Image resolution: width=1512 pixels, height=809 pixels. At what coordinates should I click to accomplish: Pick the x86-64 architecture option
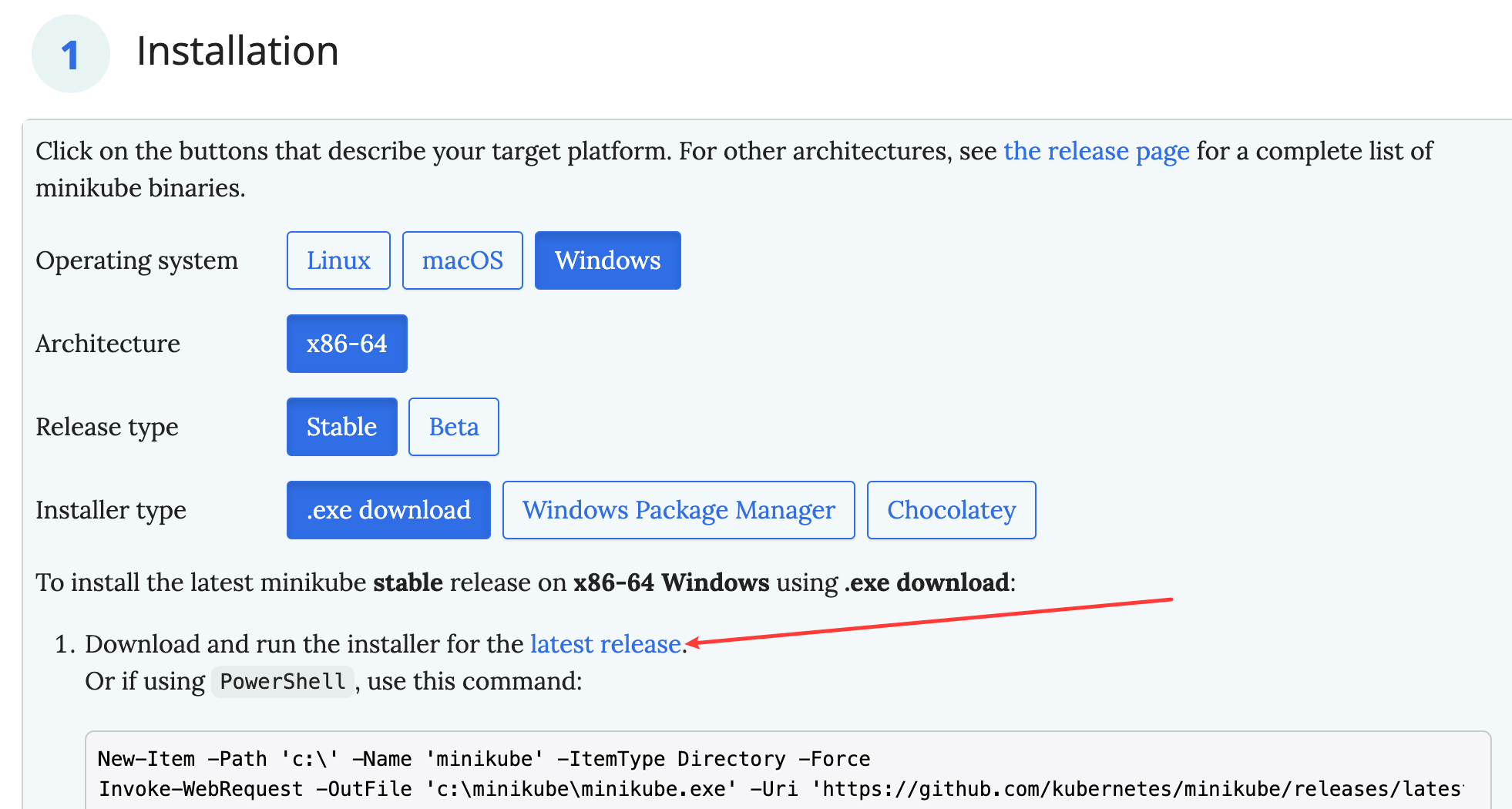tap(347, 344)
